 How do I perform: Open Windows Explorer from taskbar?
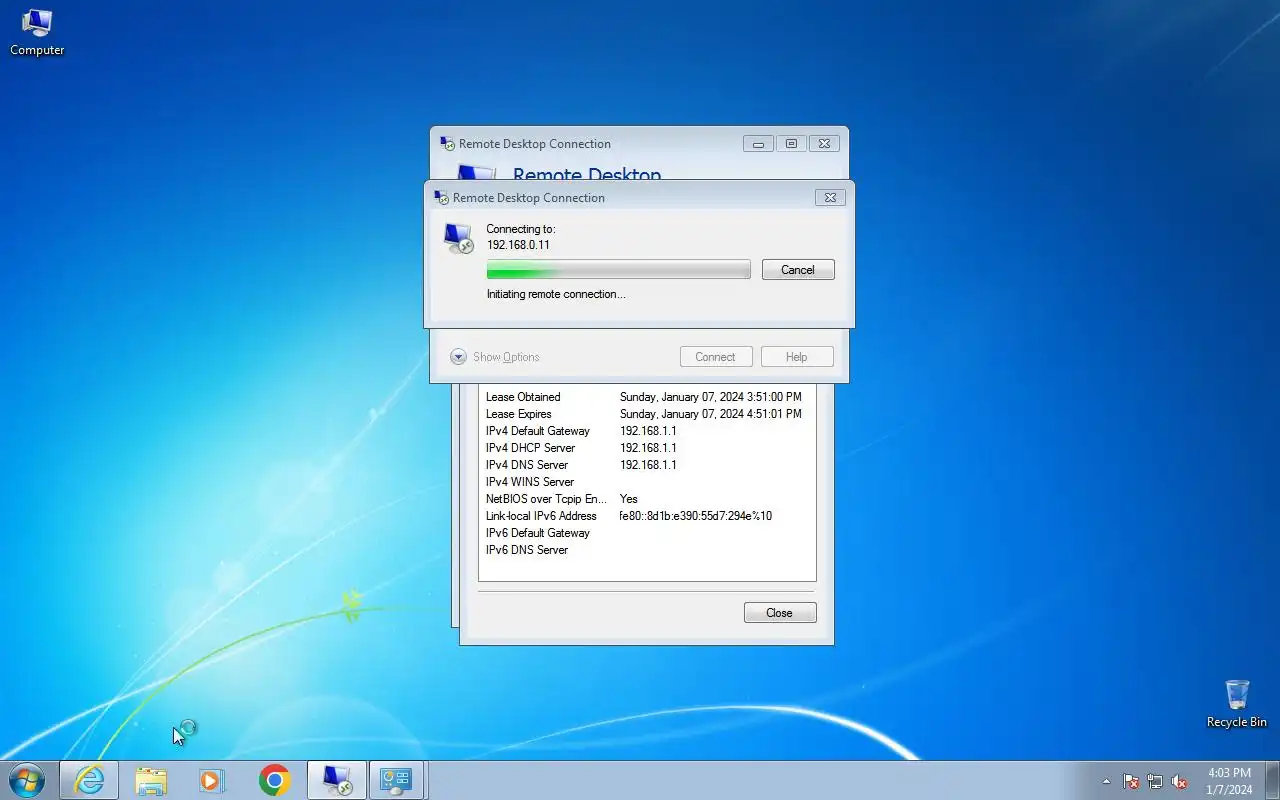click(x=151, y=780)
